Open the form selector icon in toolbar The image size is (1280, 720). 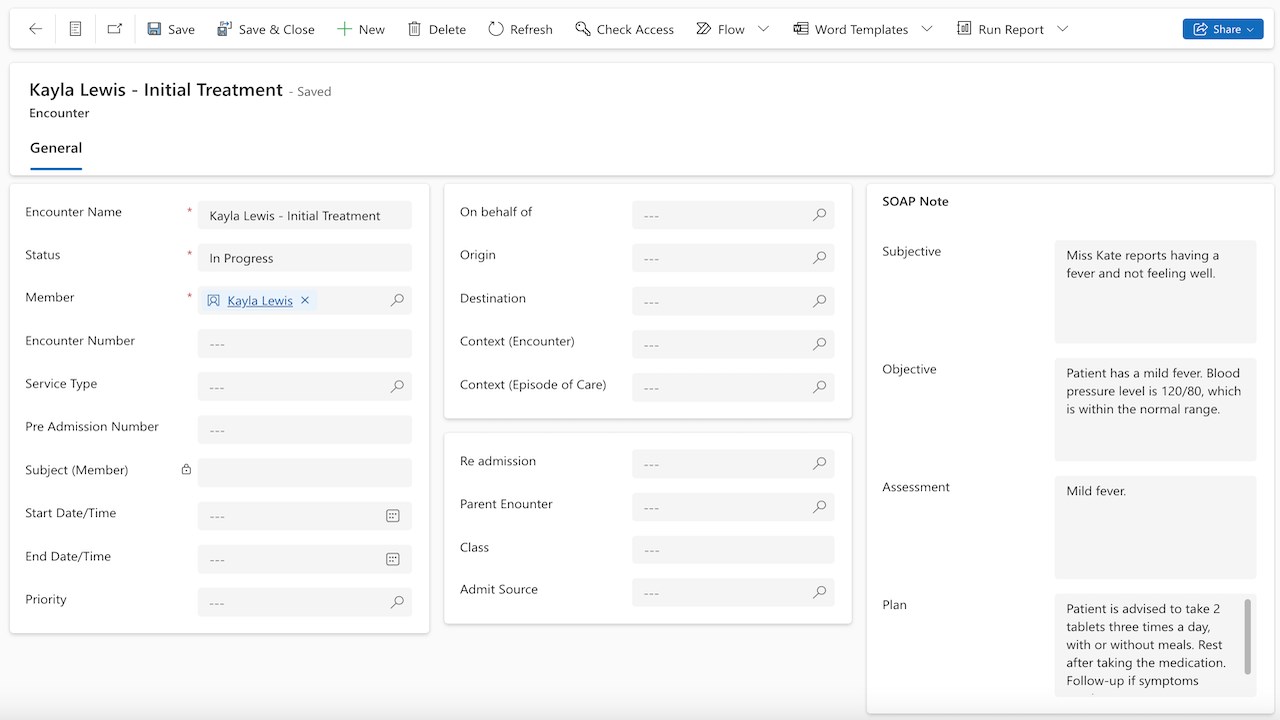pyautogui.click(x=75, y=29)
